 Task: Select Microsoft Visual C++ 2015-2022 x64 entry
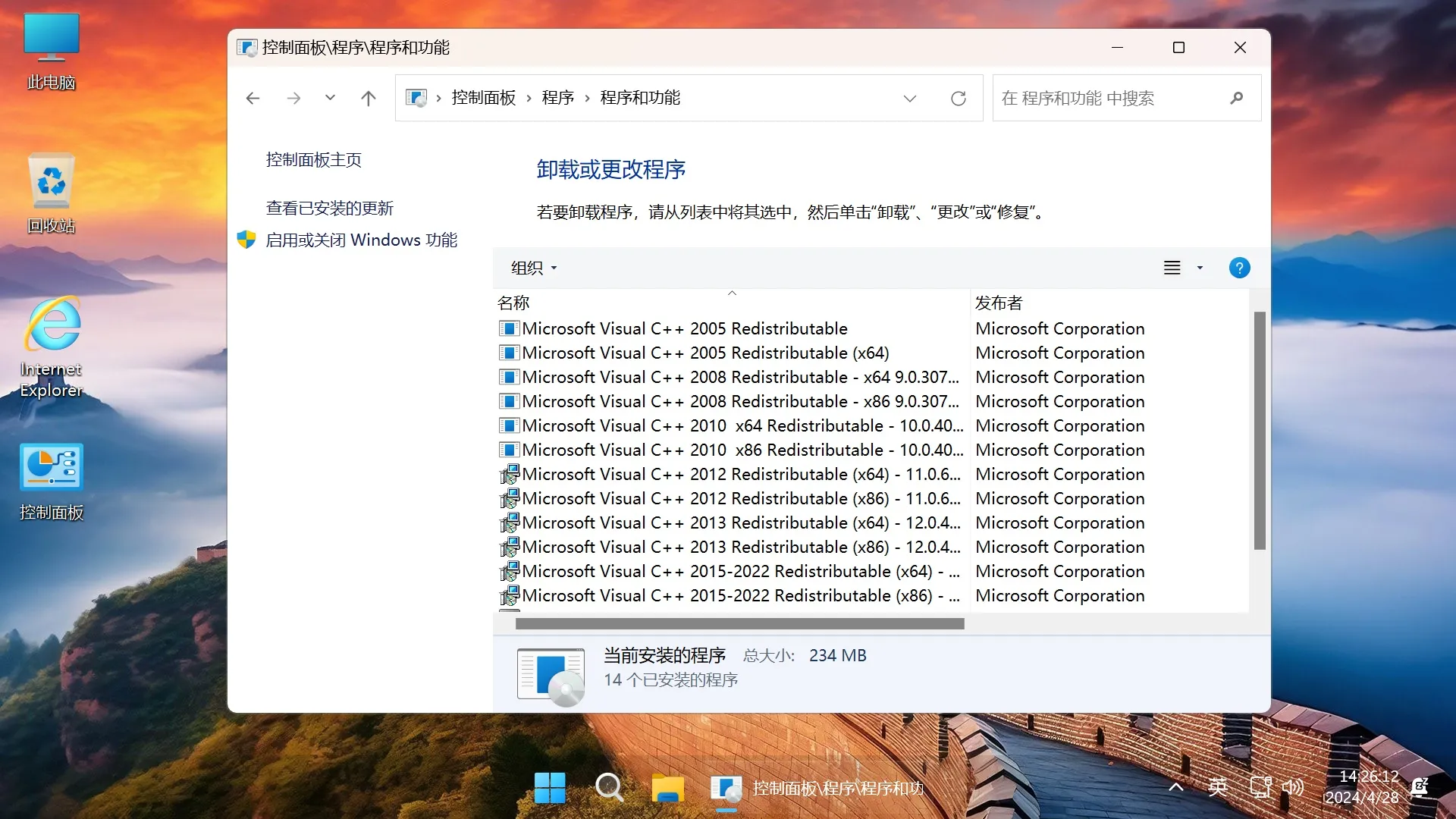coord(738,570)
